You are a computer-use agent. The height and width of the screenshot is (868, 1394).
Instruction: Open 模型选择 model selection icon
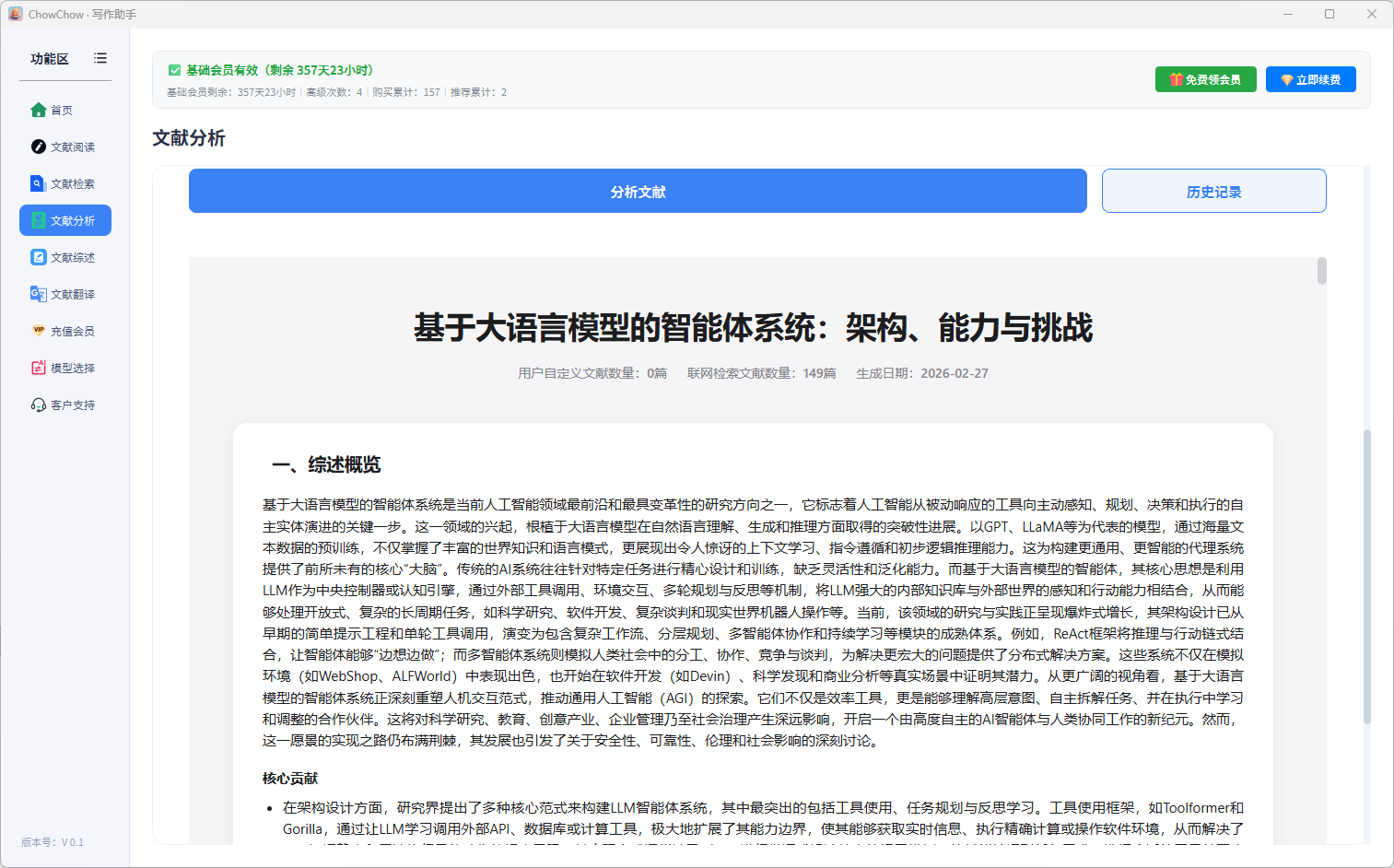tap(37, 368)
